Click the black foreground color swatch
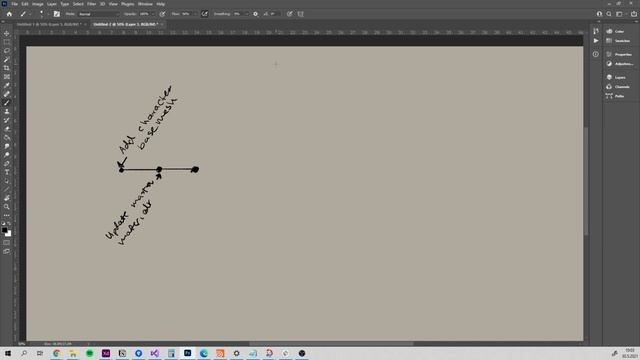The image size is (640, 360). pyautogui.click(x=4, y=230)
